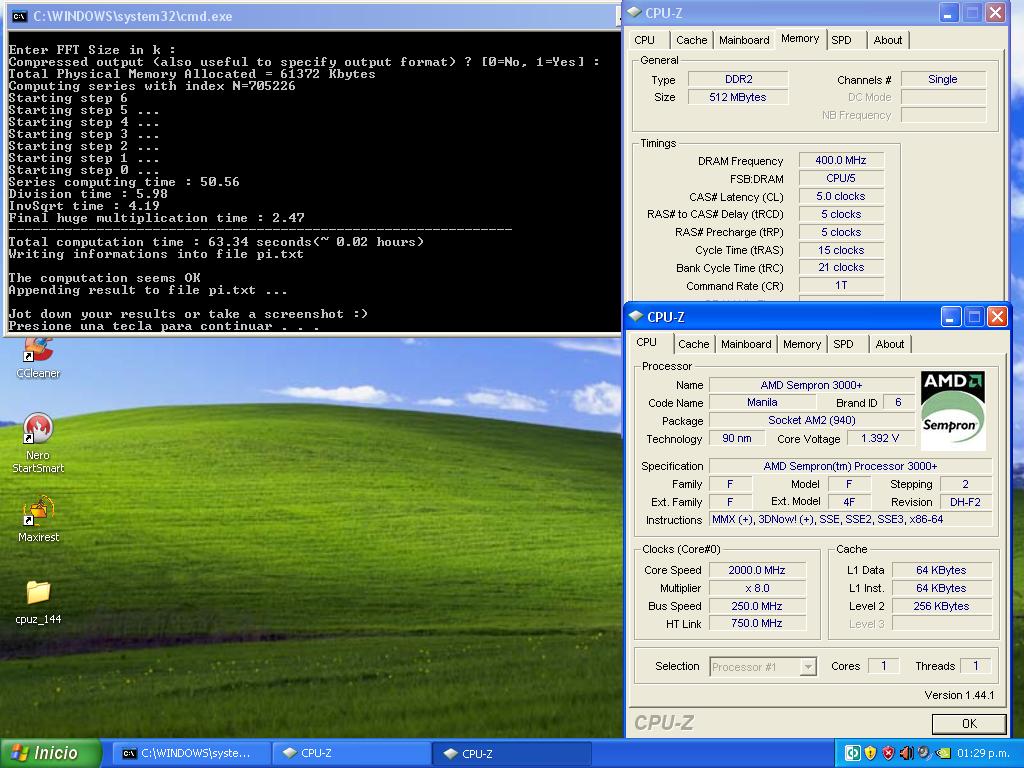Click the x 8.0 multiplier value
The height and width of the screenshot is (768, 1024).
(757, 588)
